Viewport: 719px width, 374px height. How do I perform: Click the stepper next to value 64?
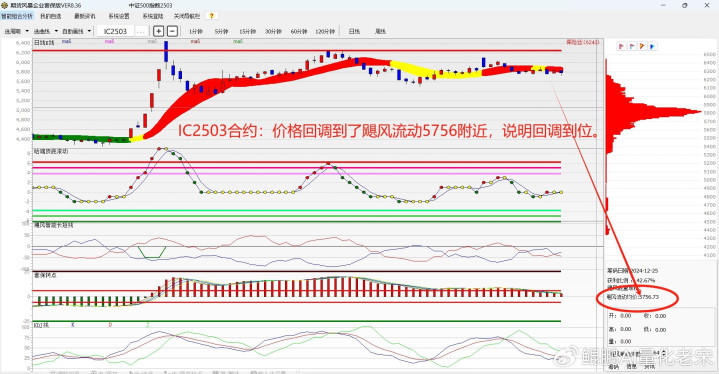pyautogui.click(x=664, y=353)
